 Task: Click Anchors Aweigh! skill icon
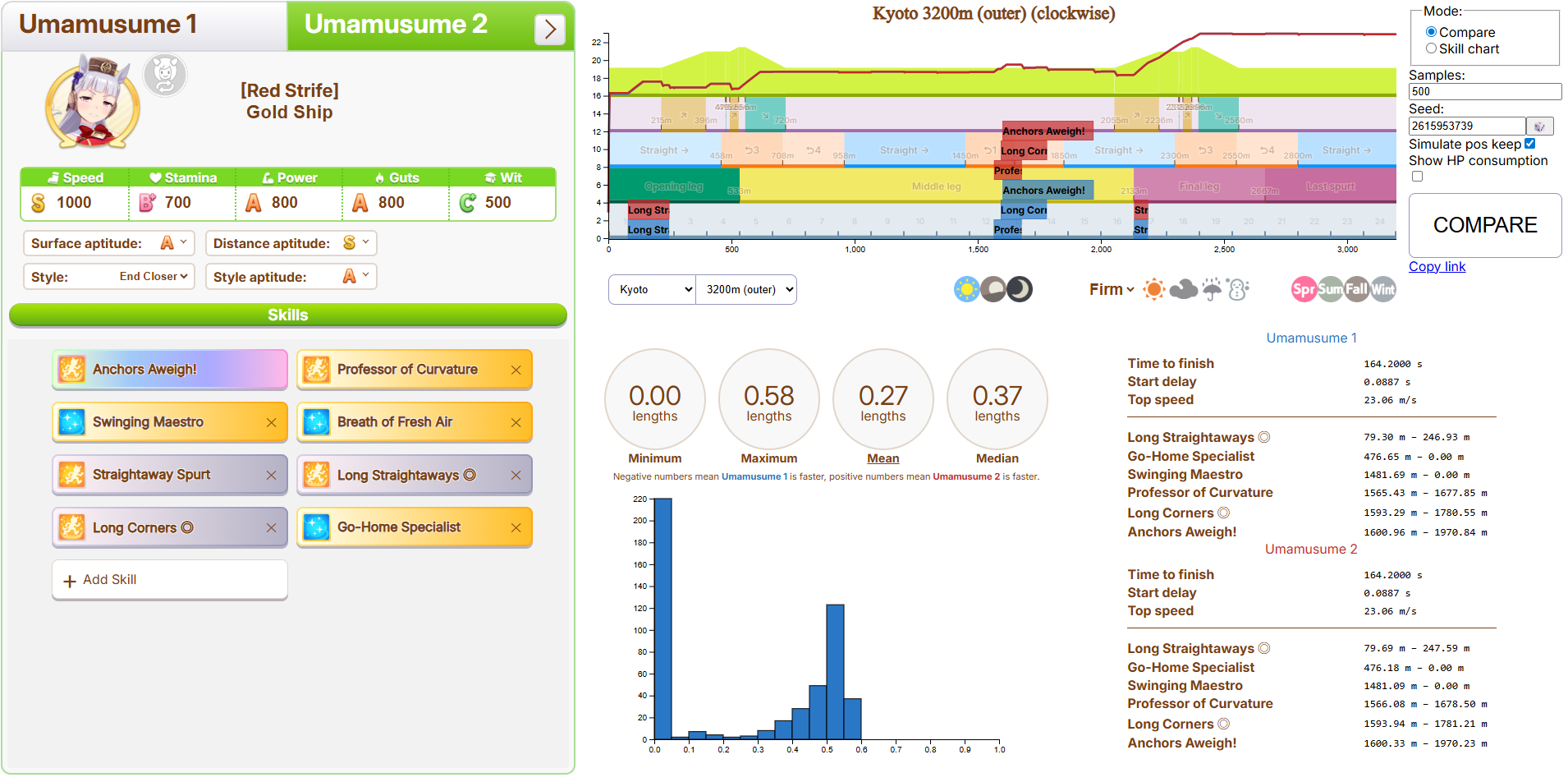tap(71, 370)
